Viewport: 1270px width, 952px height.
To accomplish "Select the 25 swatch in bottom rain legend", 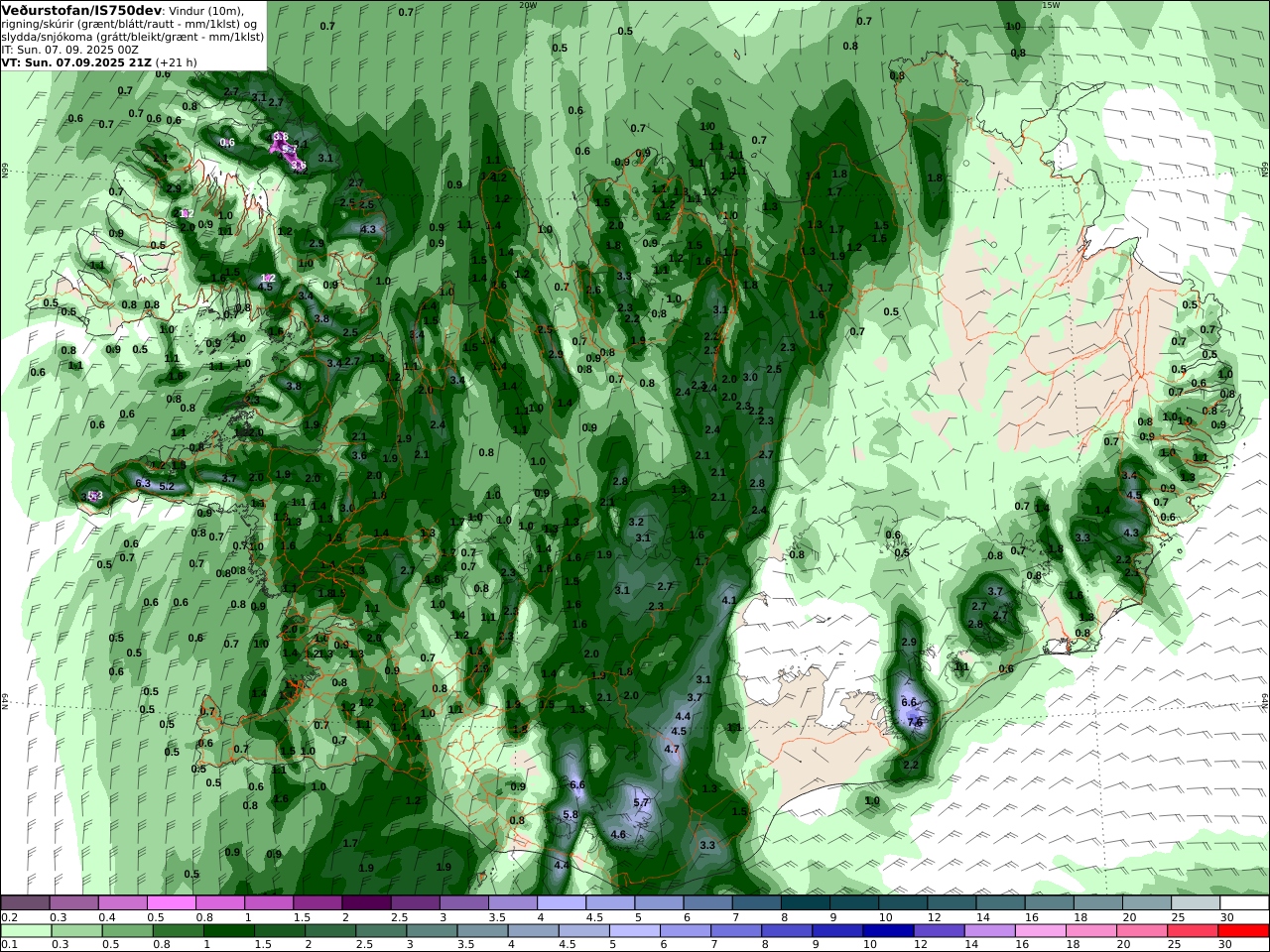I will (1194, 930).
